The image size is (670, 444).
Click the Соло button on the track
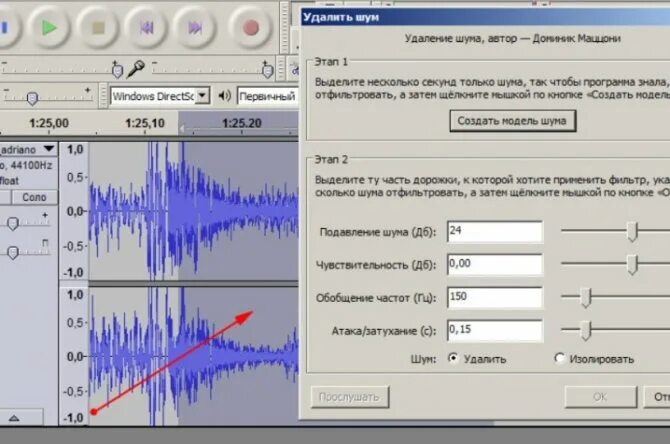point(34,197)
